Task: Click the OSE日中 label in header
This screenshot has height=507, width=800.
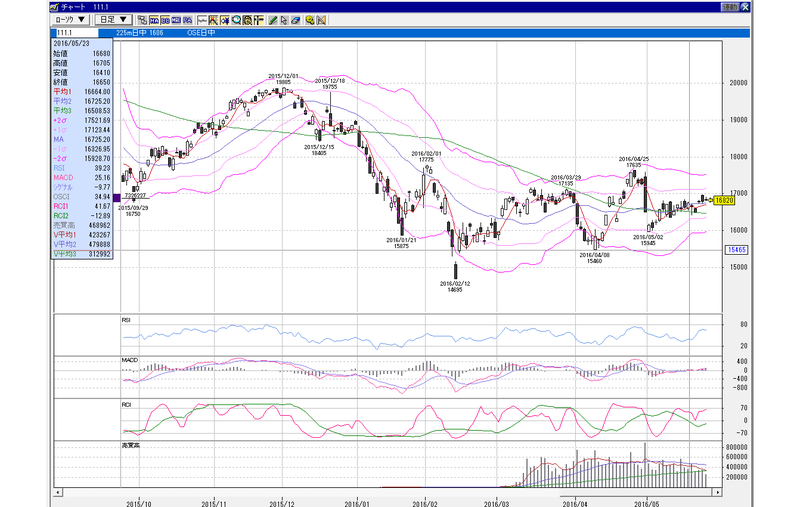Action: 201,33
